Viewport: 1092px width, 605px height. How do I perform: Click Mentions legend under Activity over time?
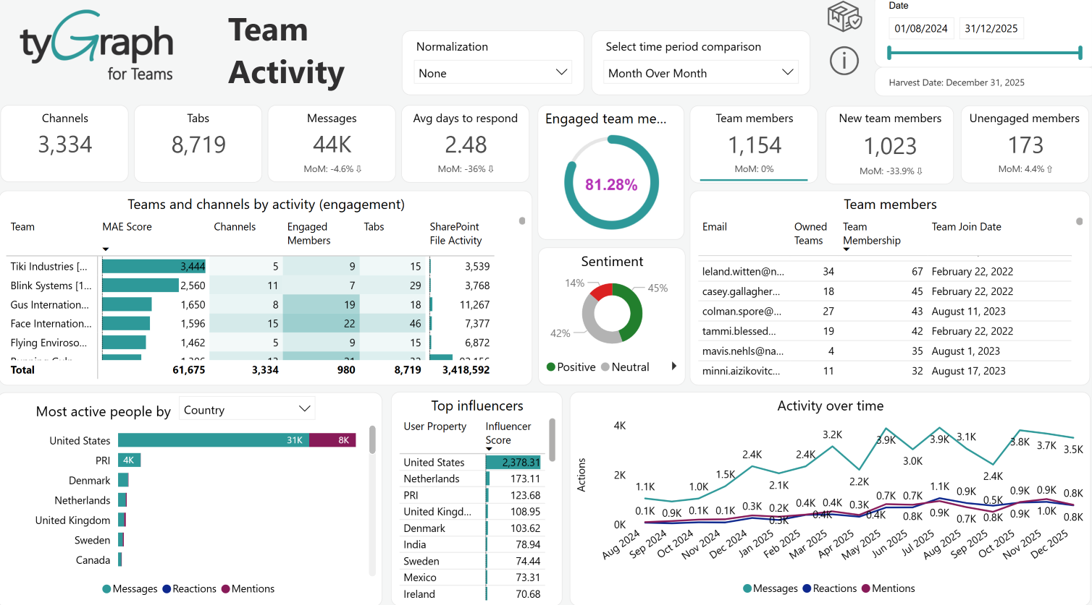pyautogui.click(x=888, y=588)
